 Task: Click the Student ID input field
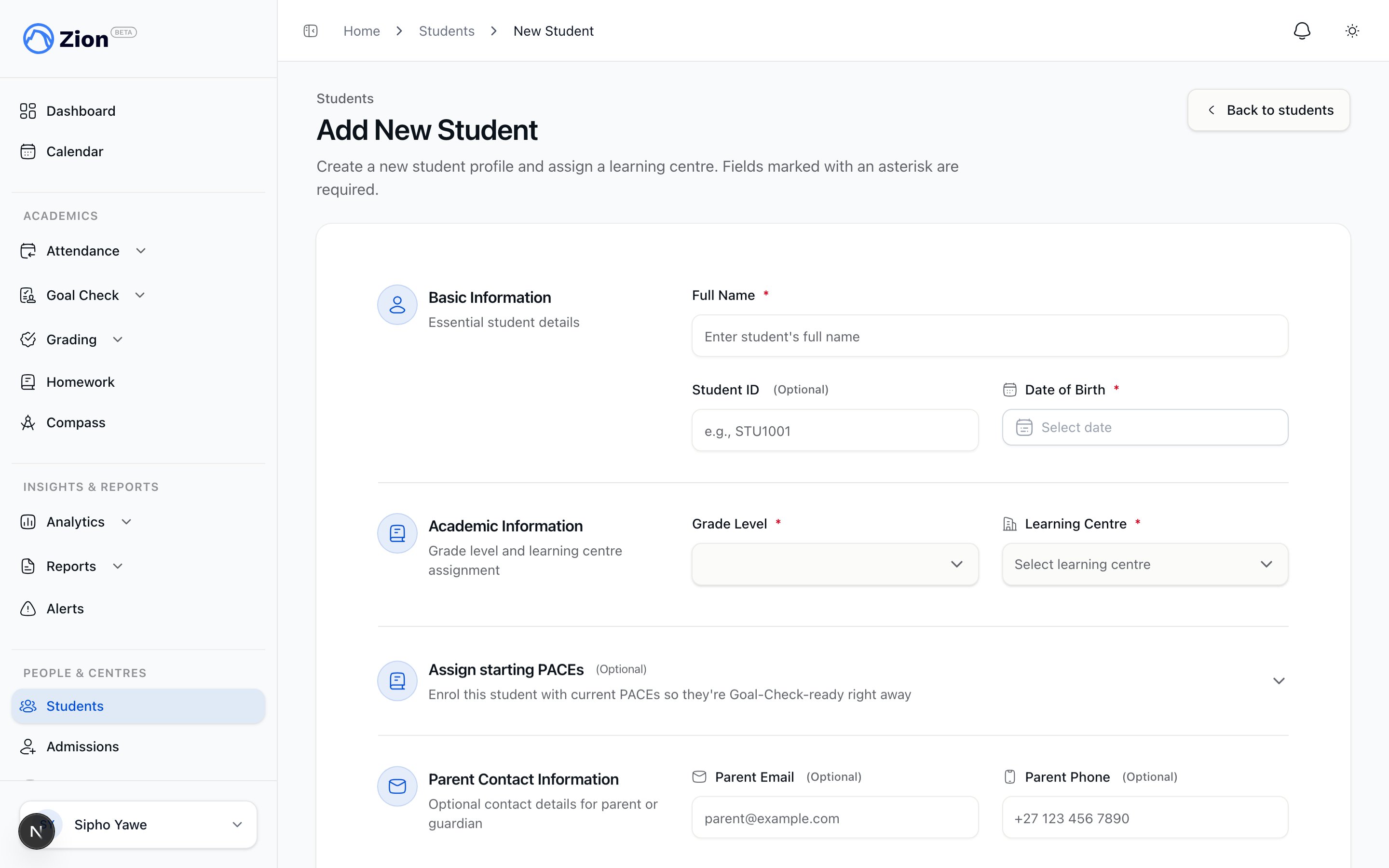click(834, 430)
